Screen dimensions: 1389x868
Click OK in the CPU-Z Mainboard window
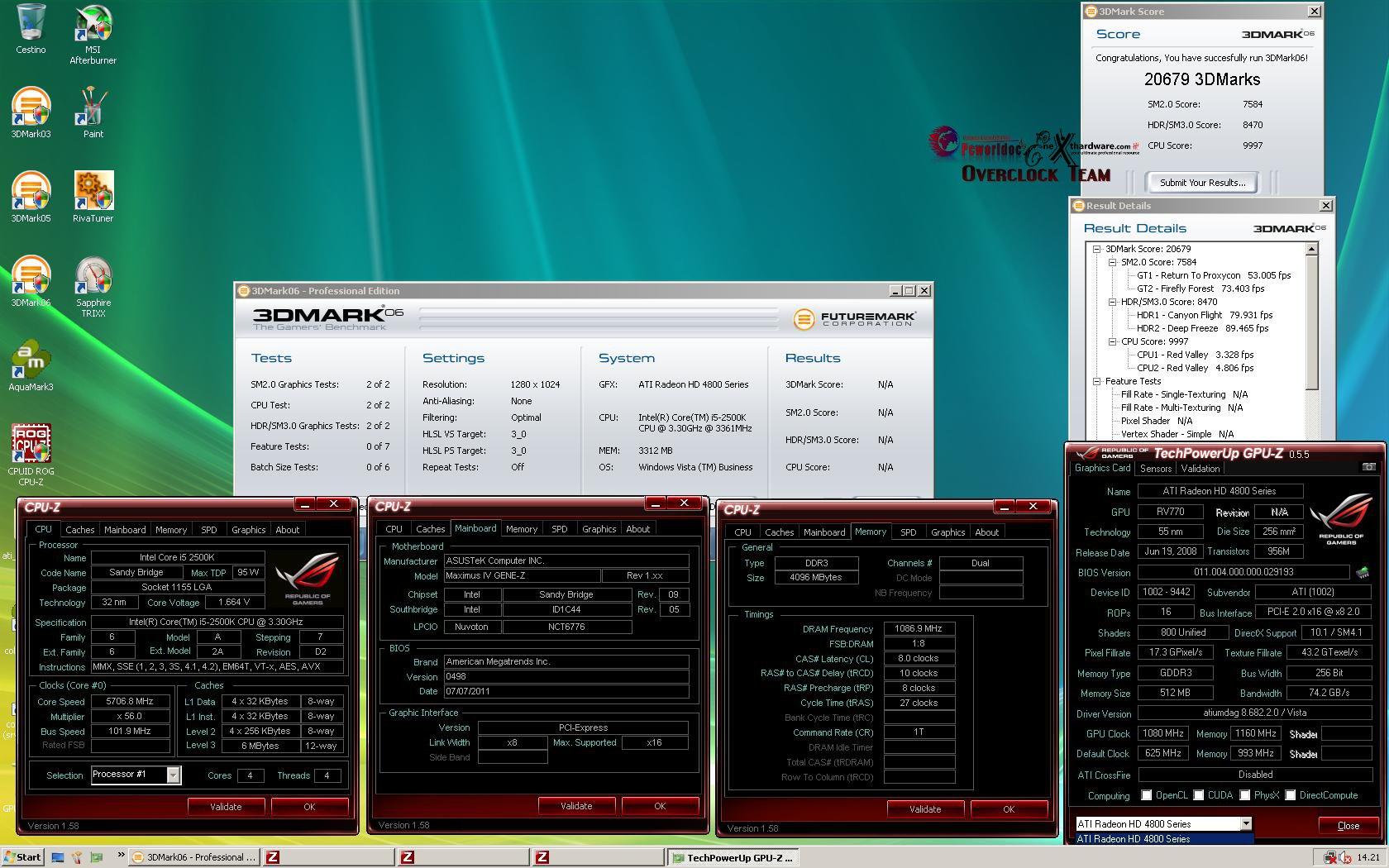coord(660,806)
